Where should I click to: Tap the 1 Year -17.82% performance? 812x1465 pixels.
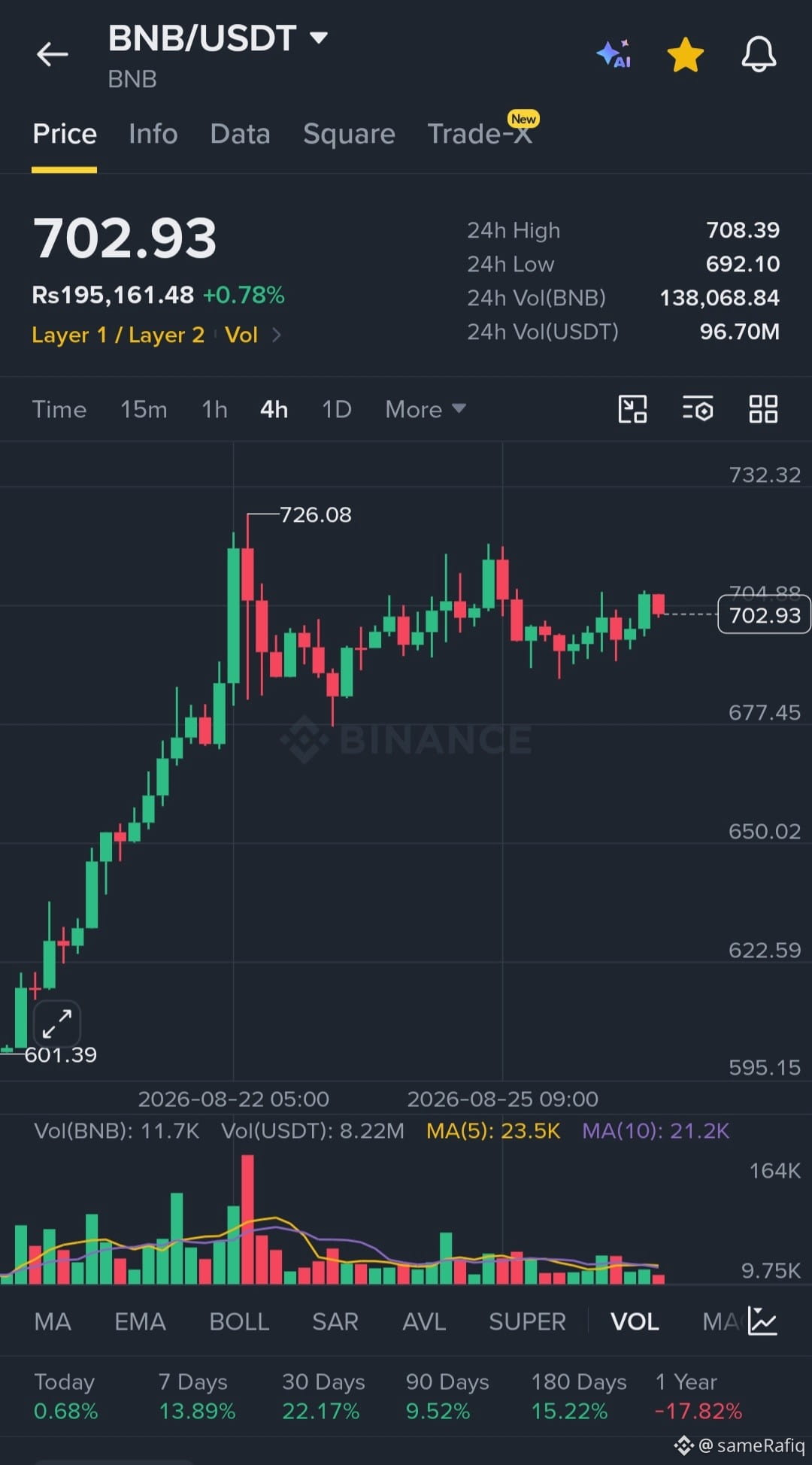[x=698, y=1397]
